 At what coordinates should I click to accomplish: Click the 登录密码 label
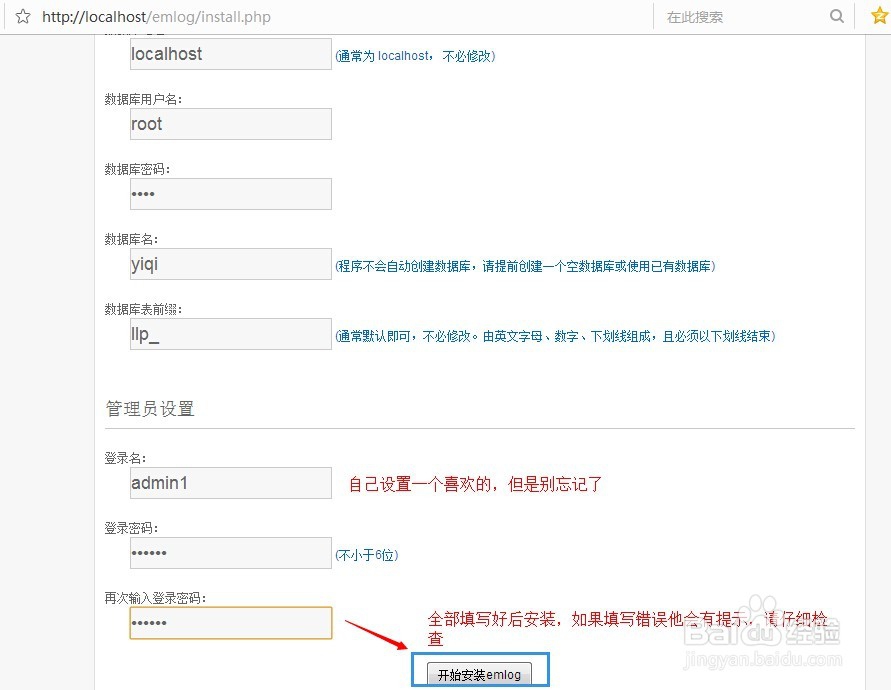click(131, 528)
